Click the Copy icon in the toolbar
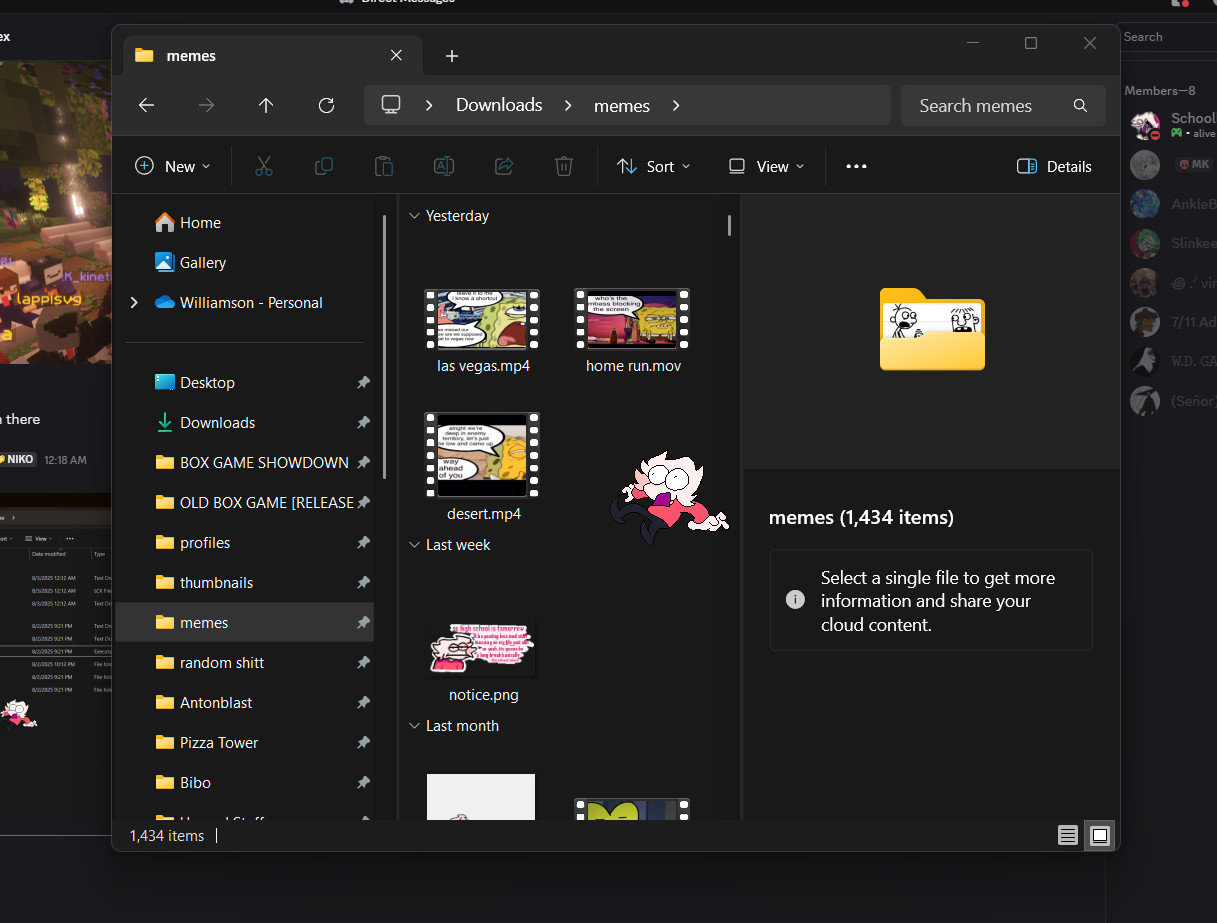Screen dimensions: 1217x923 (x=323, y=166)
